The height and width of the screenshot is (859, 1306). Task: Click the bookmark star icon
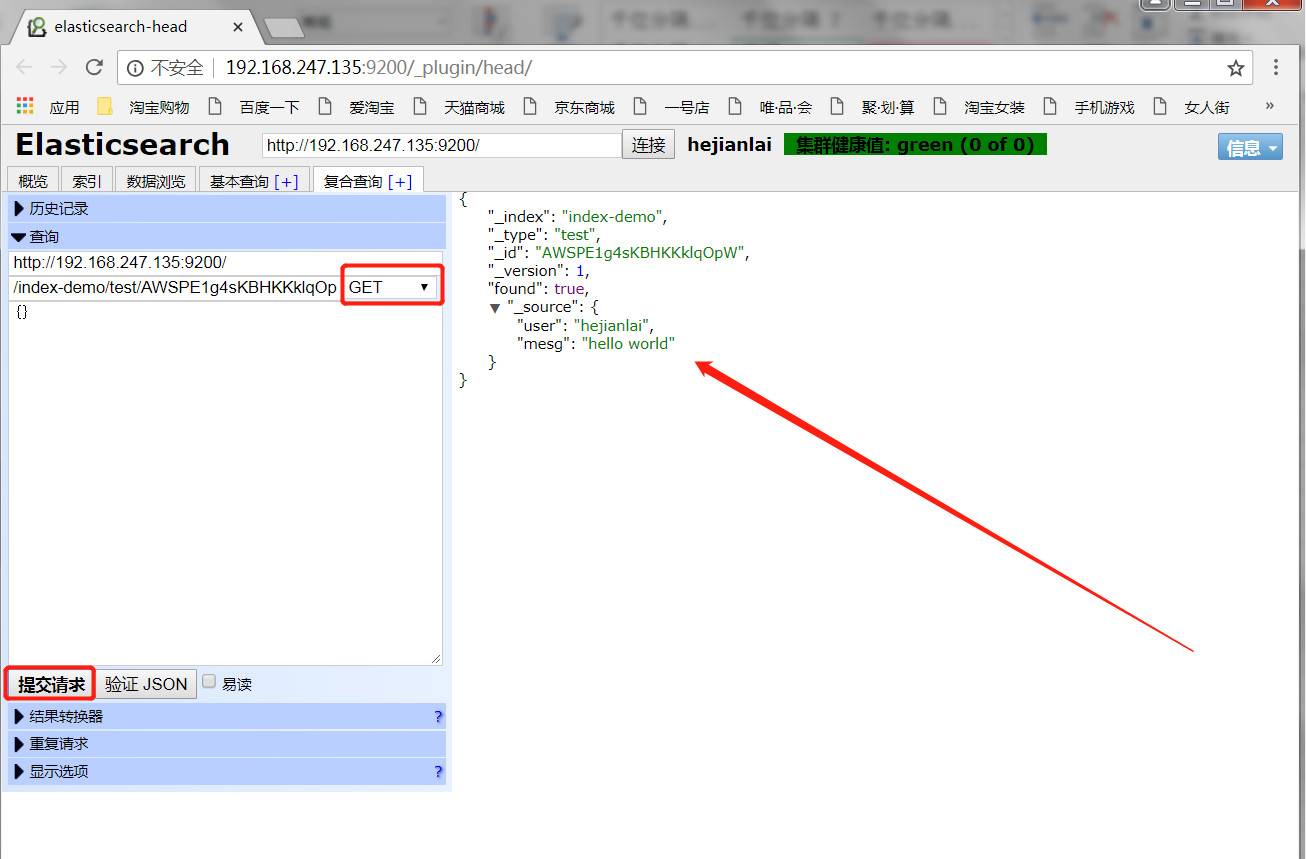pyautogui.click(x=1236, y=68)
